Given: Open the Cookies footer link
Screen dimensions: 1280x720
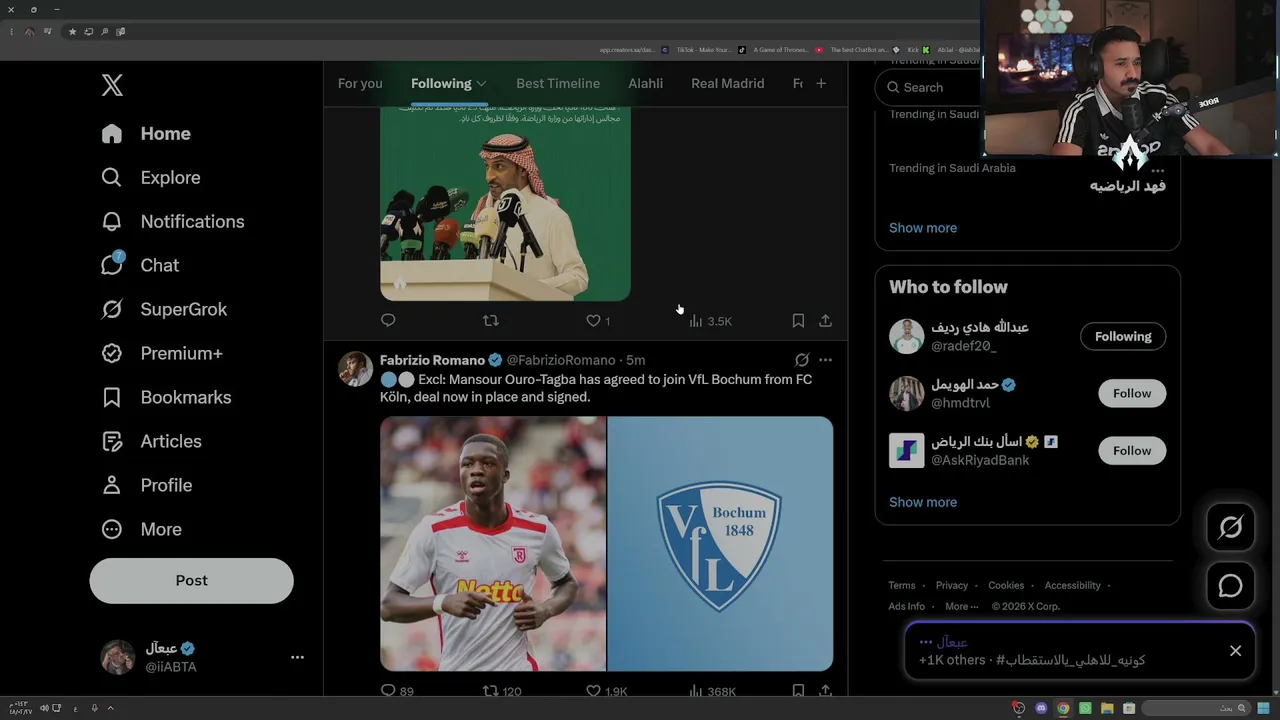Looking at the screenshot, I should [x=1006, y=585].
